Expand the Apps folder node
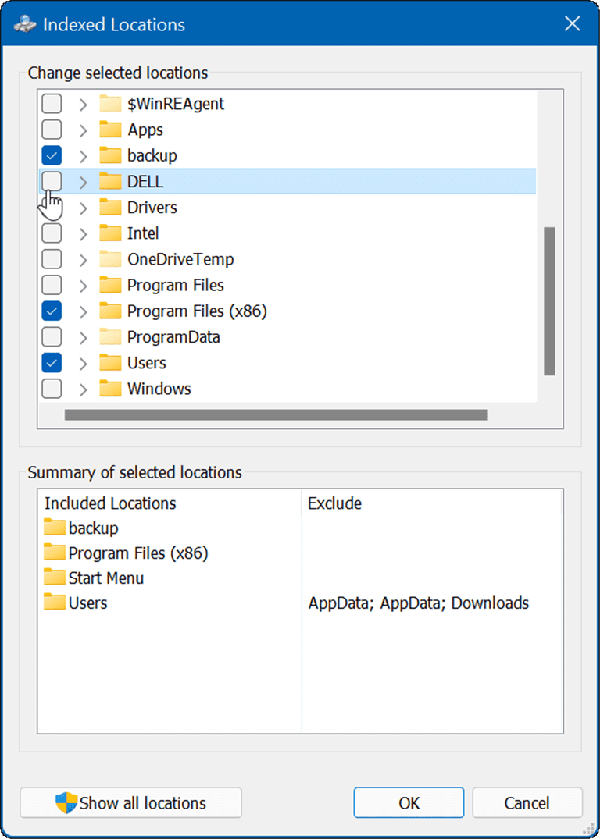This screenshot has width=600, height=839. click(x=83, y=129)
